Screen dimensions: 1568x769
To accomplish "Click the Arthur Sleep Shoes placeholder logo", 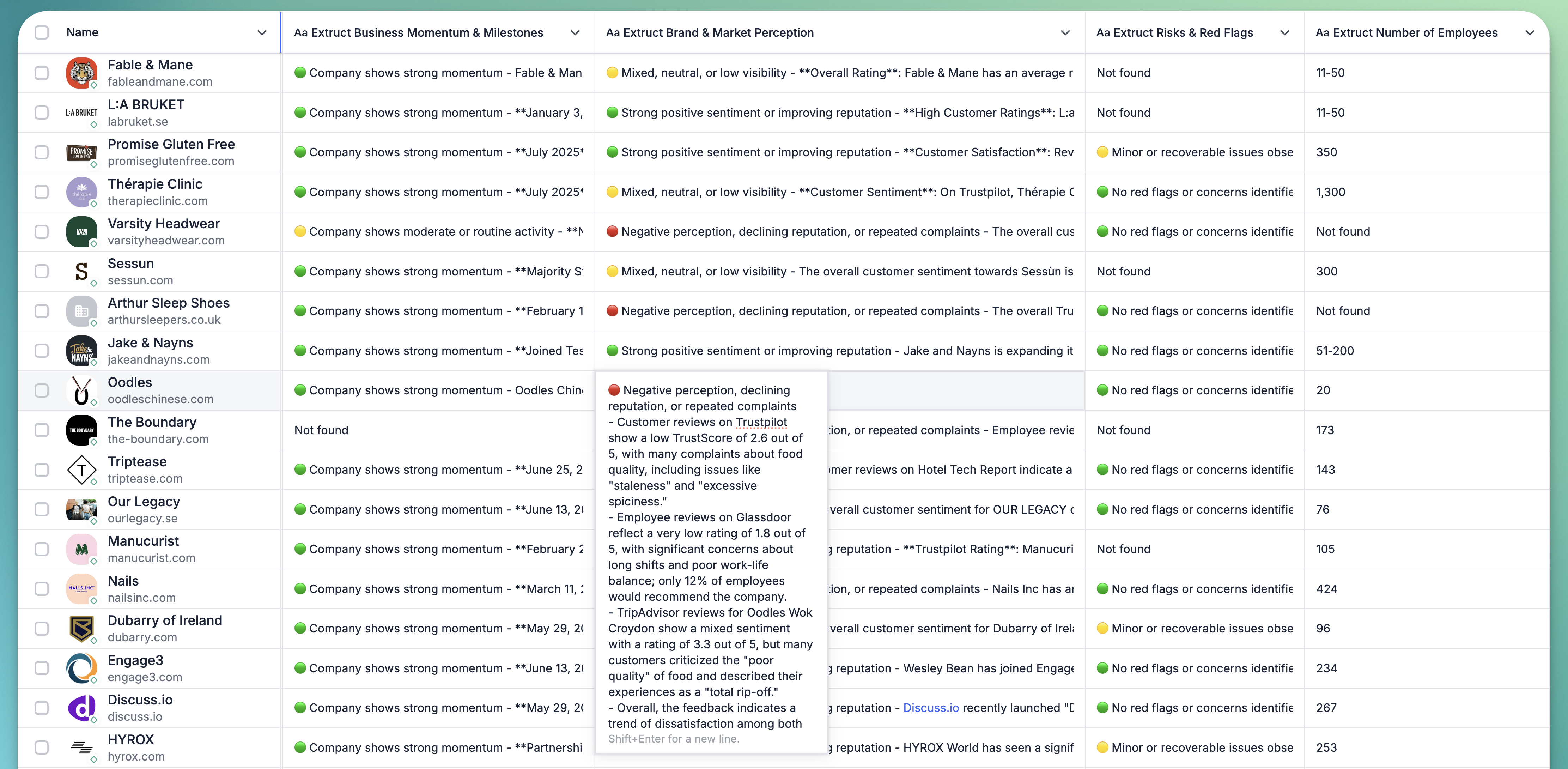I will tap(81, 311).
